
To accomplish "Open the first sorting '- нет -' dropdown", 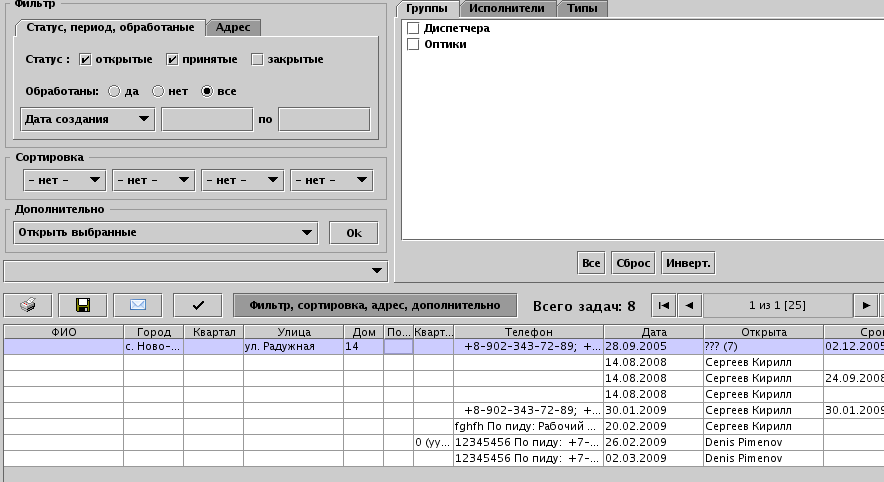I will 64,180.
